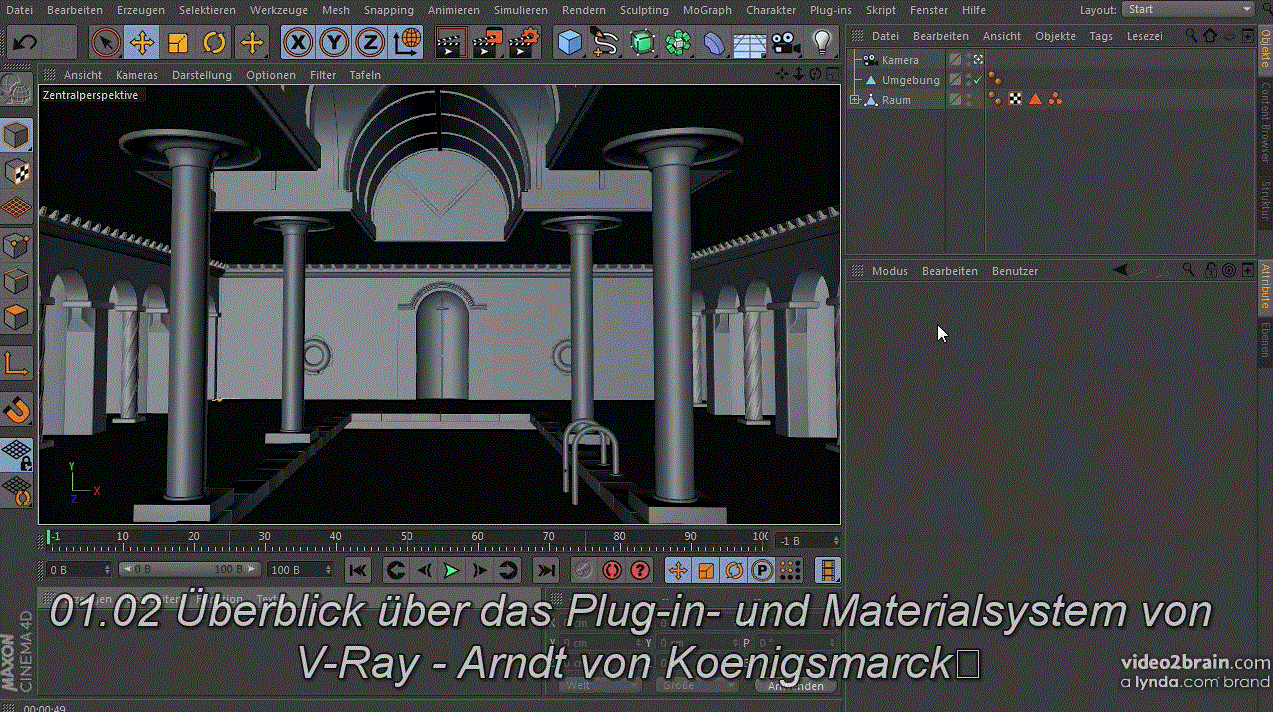Add a light object using lightbulb icon
This screenshot has height=712, width=1273.
click(x=821, y=43)
